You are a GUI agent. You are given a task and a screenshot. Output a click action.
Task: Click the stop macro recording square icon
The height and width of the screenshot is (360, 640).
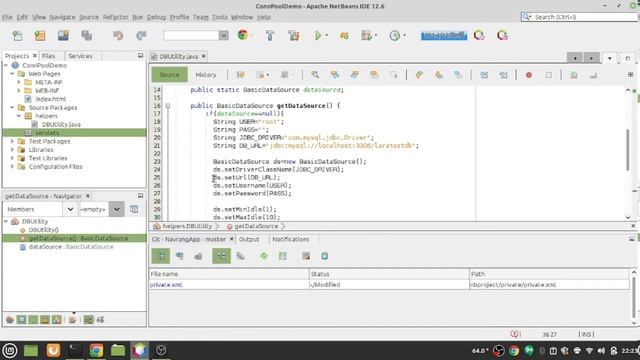click(549, 75)
